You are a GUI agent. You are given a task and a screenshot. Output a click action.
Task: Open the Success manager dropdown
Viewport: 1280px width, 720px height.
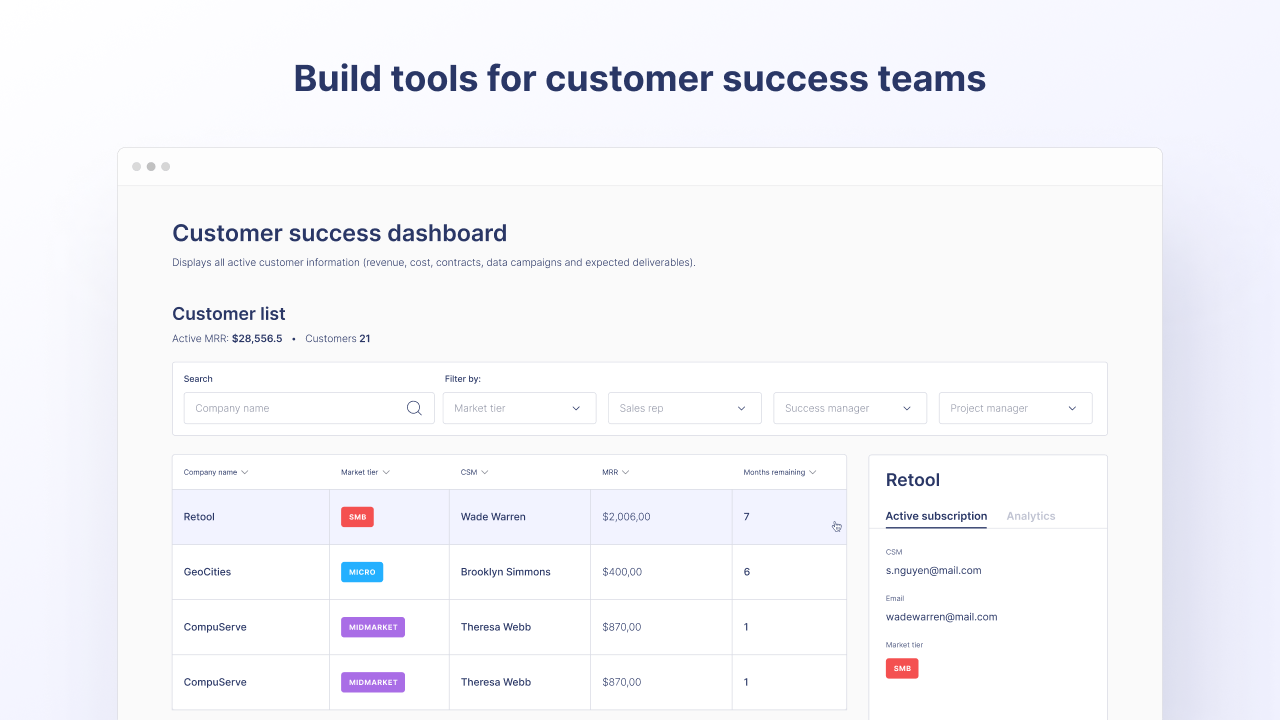pyautogui.click(x=849, y=408)
